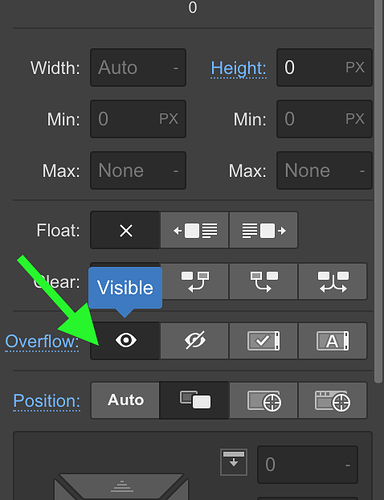This screenshot has height=500, width=384.
Task: Select relative position icon
Action: pos(195,400)
